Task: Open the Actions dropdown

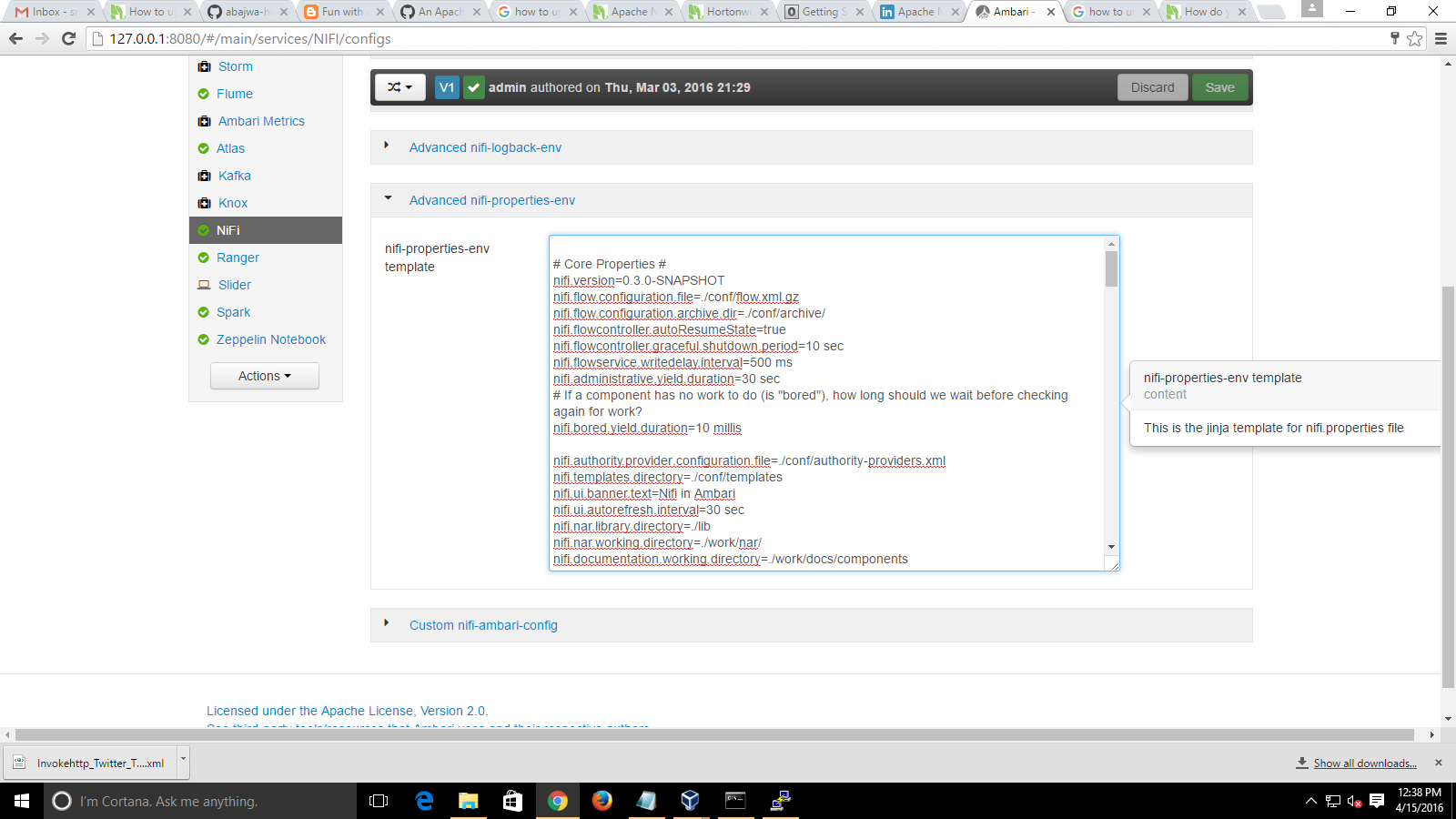Action: pyautogui.click(x=264, y=375)
